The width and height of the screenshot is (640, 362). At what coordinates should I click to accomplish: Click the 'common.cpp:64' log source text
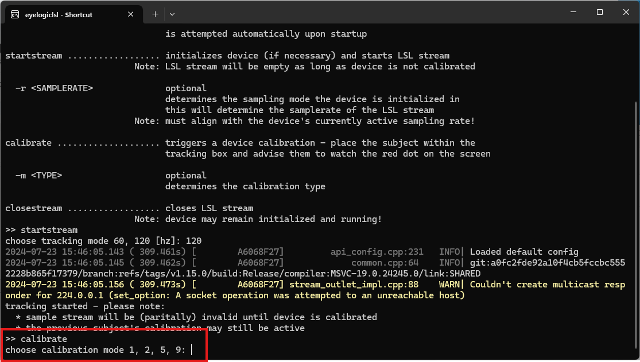[x=385, y=263]
